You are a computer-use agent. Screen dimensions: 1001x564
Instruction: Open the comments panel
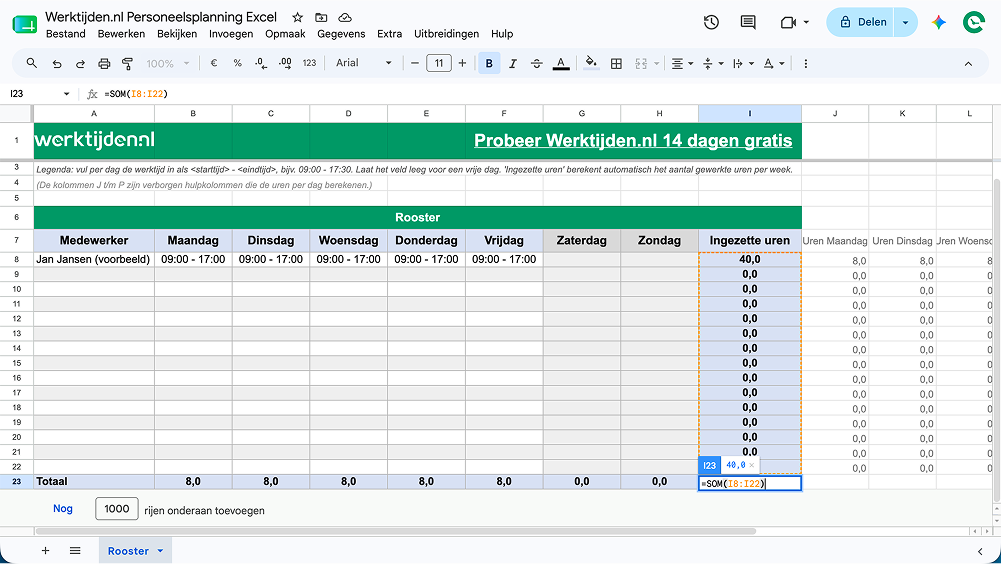748,22
